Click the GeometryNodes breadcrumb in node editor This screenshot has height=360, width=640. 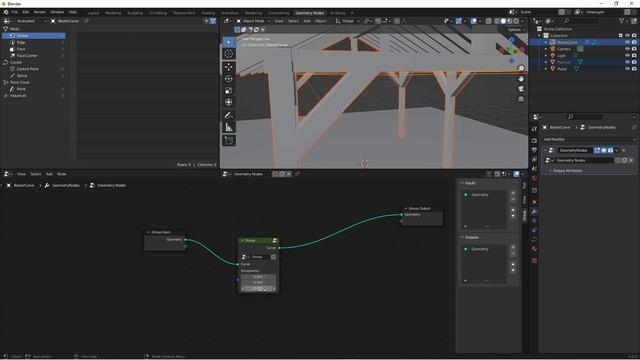[x=65, y=186]
